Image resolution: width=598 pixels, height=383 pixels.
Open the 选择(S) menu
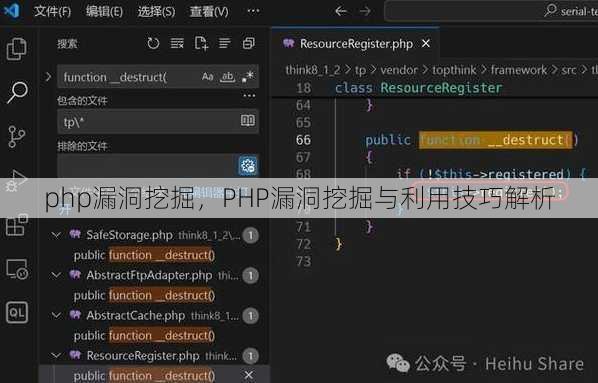(x=156, y=11)
